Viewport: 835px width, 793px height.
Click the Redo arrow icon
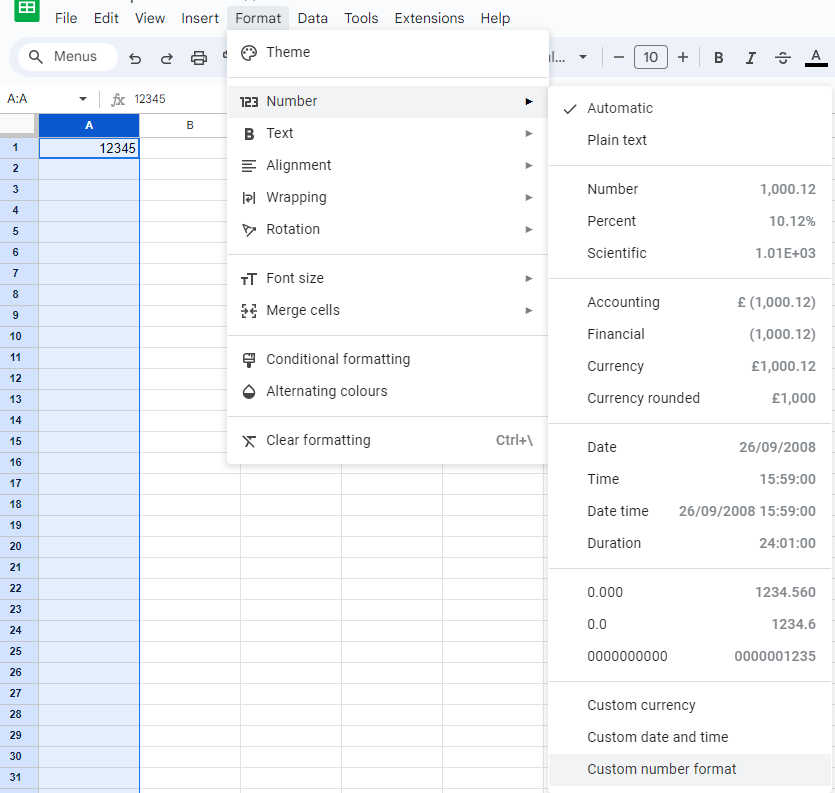pyautogui.click(x=167, y=58)
